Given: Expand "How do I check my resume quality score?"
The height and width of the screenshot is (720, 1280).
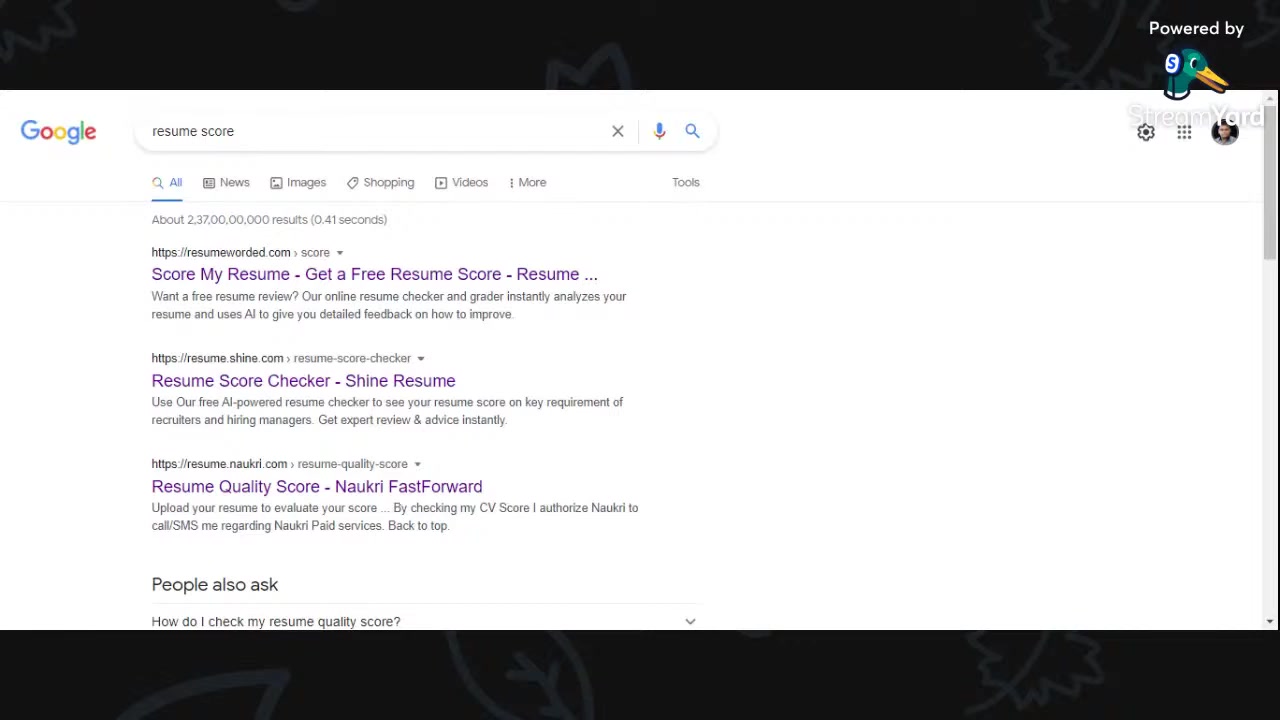Looking at the screenshot, I should pyautogui.click(x=424, y=621).
